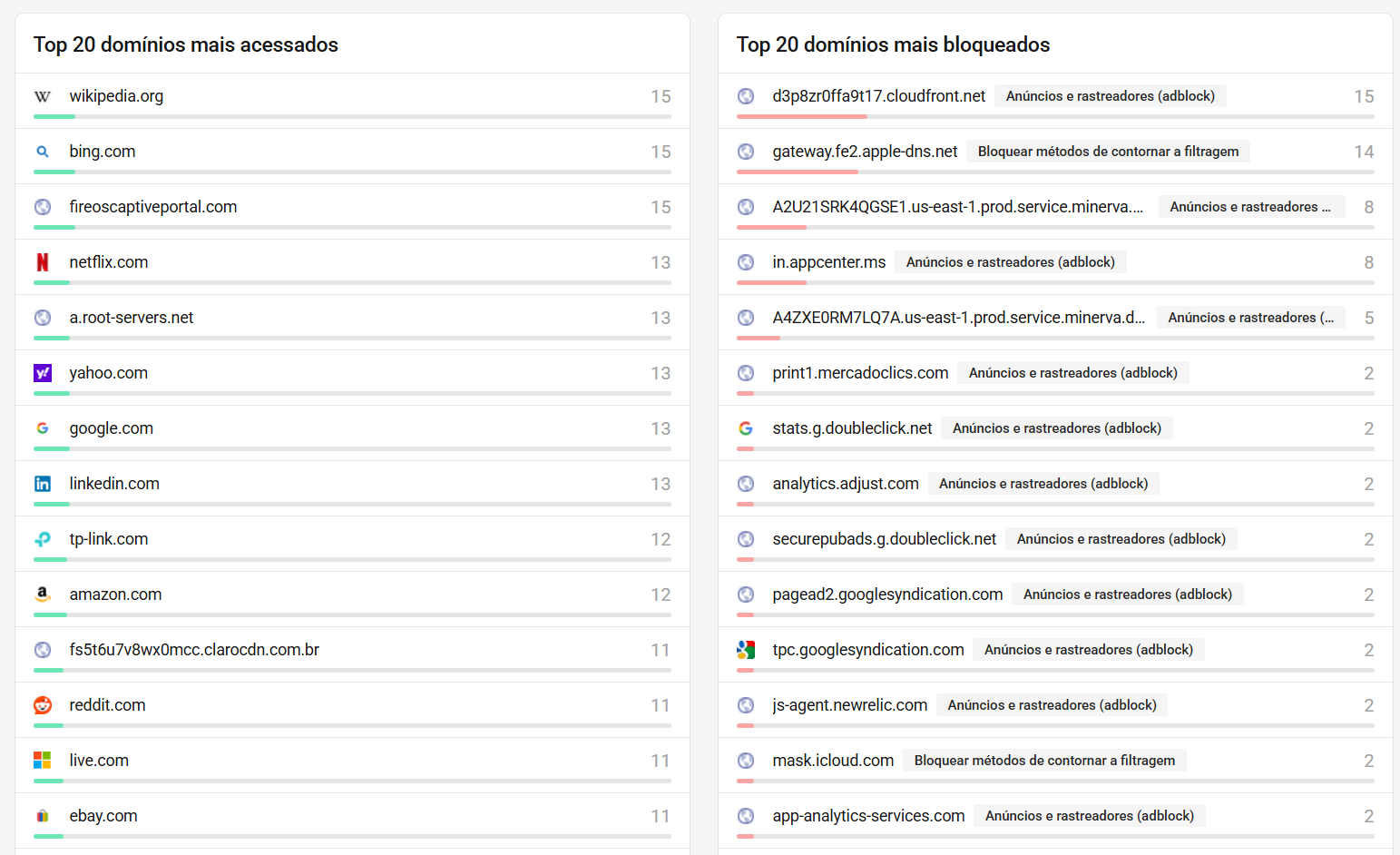Open d3p8zr0ffa9t17.cloudfront.net blocked domain

(878, 96)
